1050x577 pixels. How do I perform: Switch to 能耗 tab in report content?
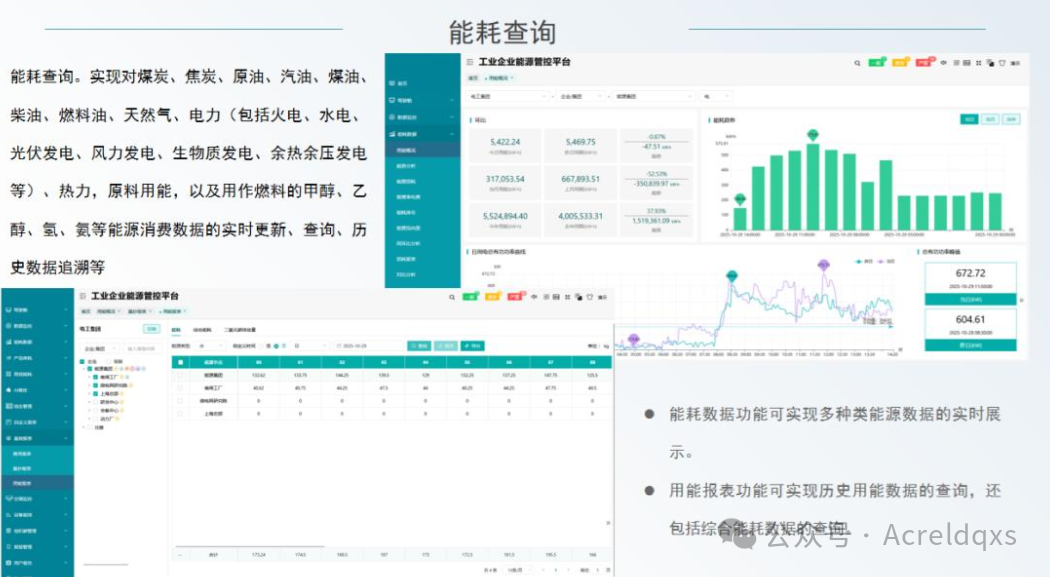point(177,330)
